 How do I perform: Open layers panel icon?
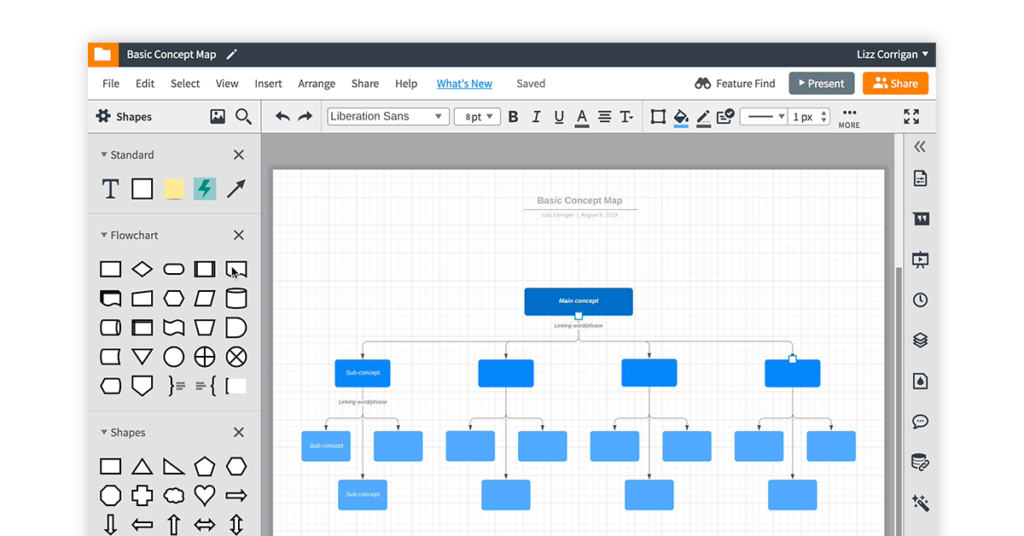point(920,340)
